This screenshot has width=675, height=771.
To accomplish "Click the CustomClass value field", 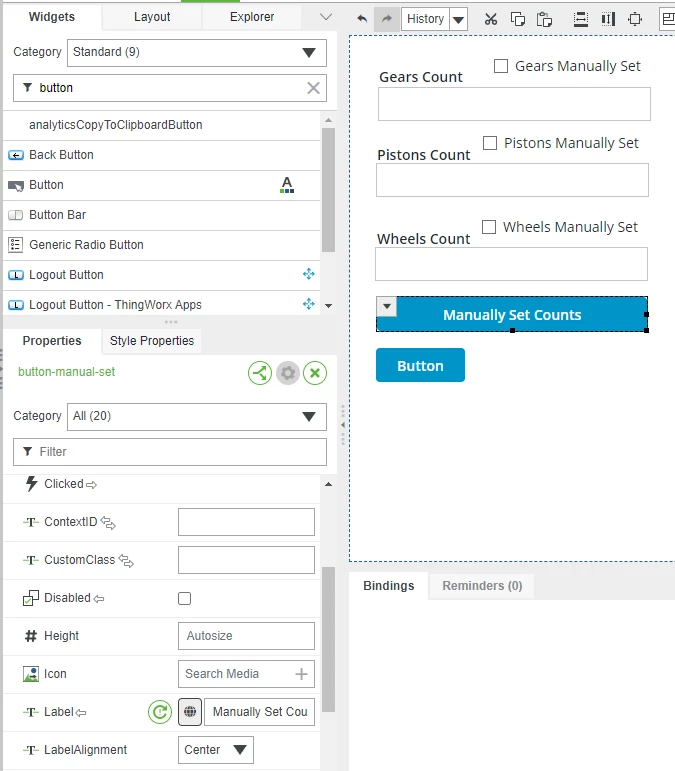I will point(246,560).
